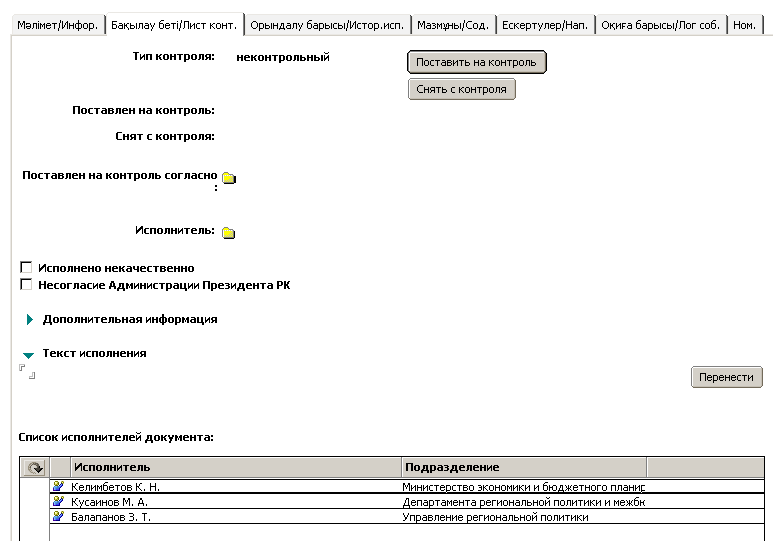Select row 'Келимбетов К. Н.'

(407, 487)
